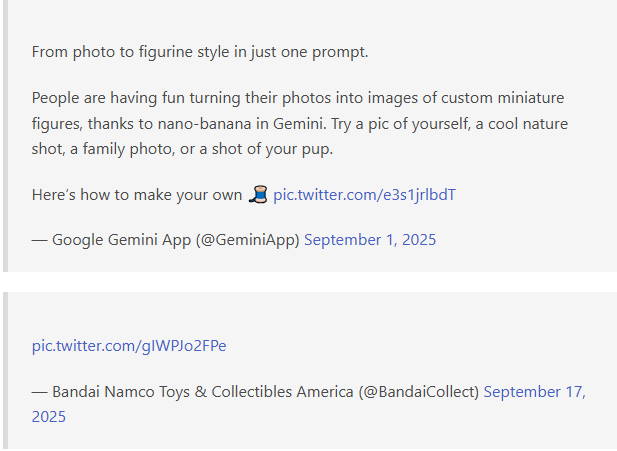Click the phrase "custom miniature figures"

click(x=480, y=98)
